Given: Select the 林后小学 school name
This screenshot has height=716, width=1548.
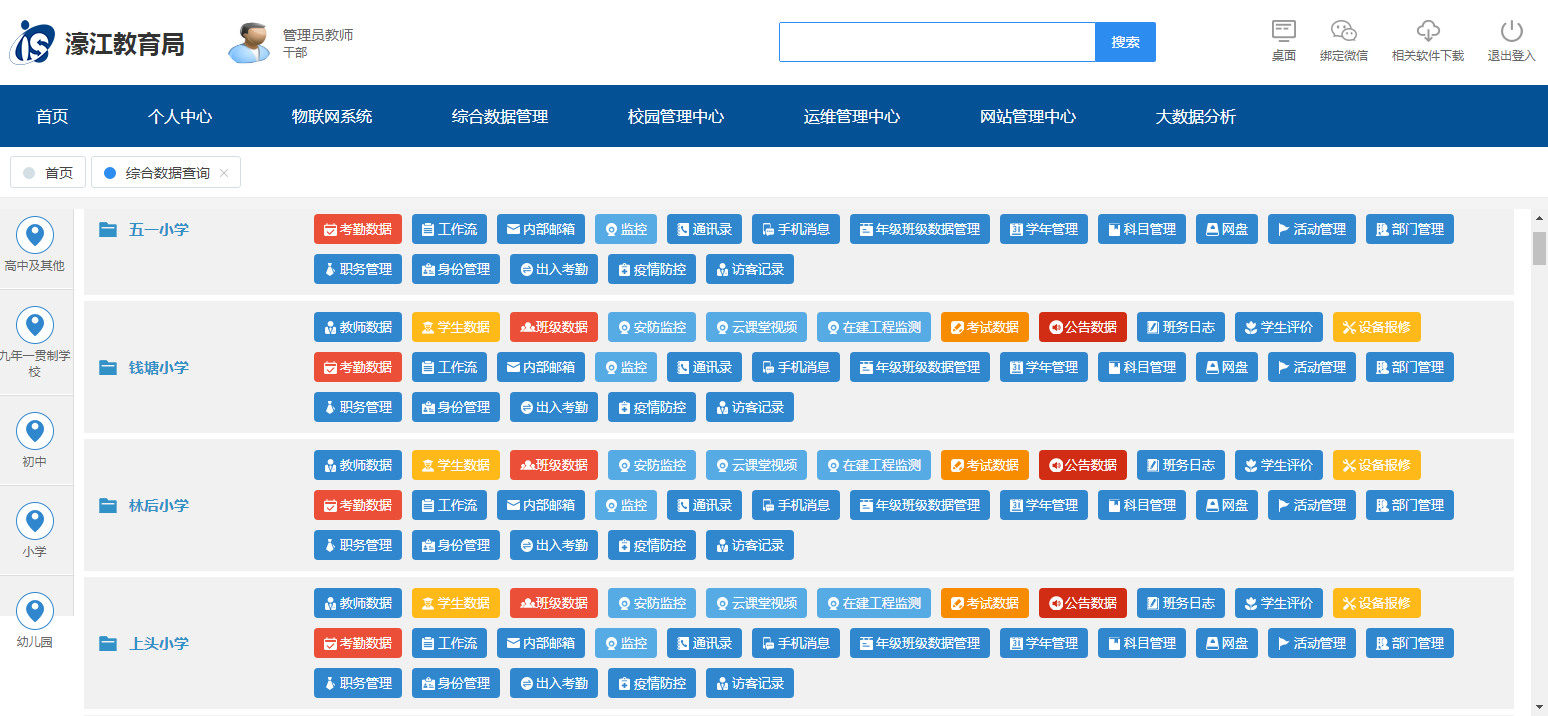Looking at the screenshot, I should point(159,505).
